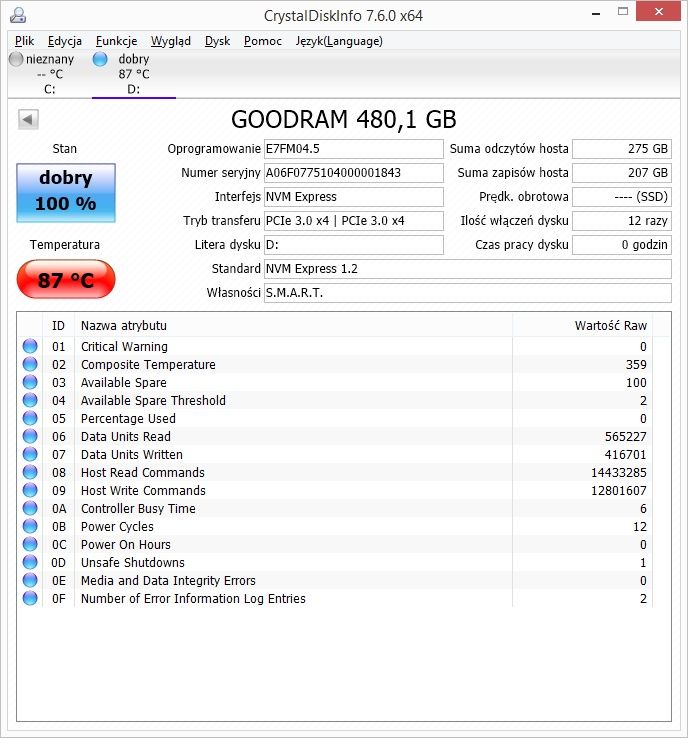
Task: Open the Plik menu
Action: tap(24, 41)
